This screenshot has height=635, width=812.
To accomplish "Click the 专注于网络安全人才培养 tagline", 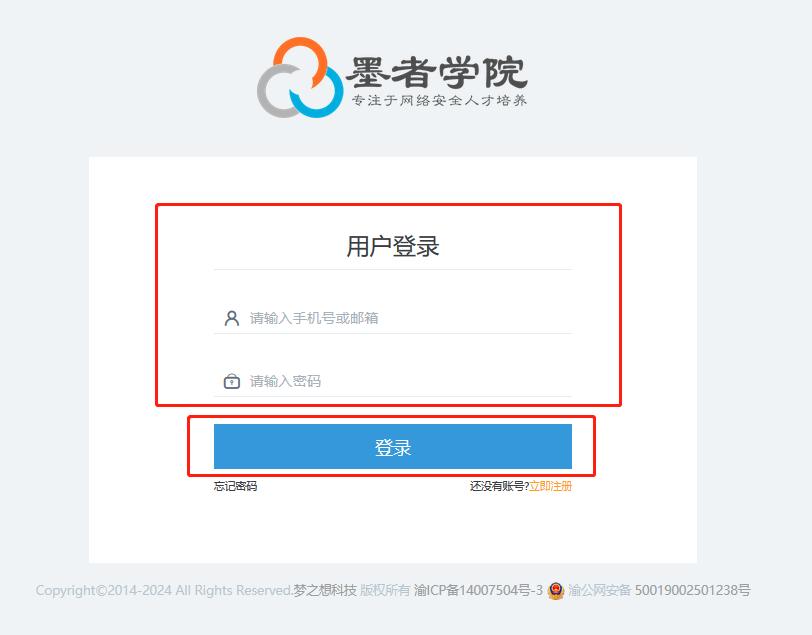I will pos(439,100).
